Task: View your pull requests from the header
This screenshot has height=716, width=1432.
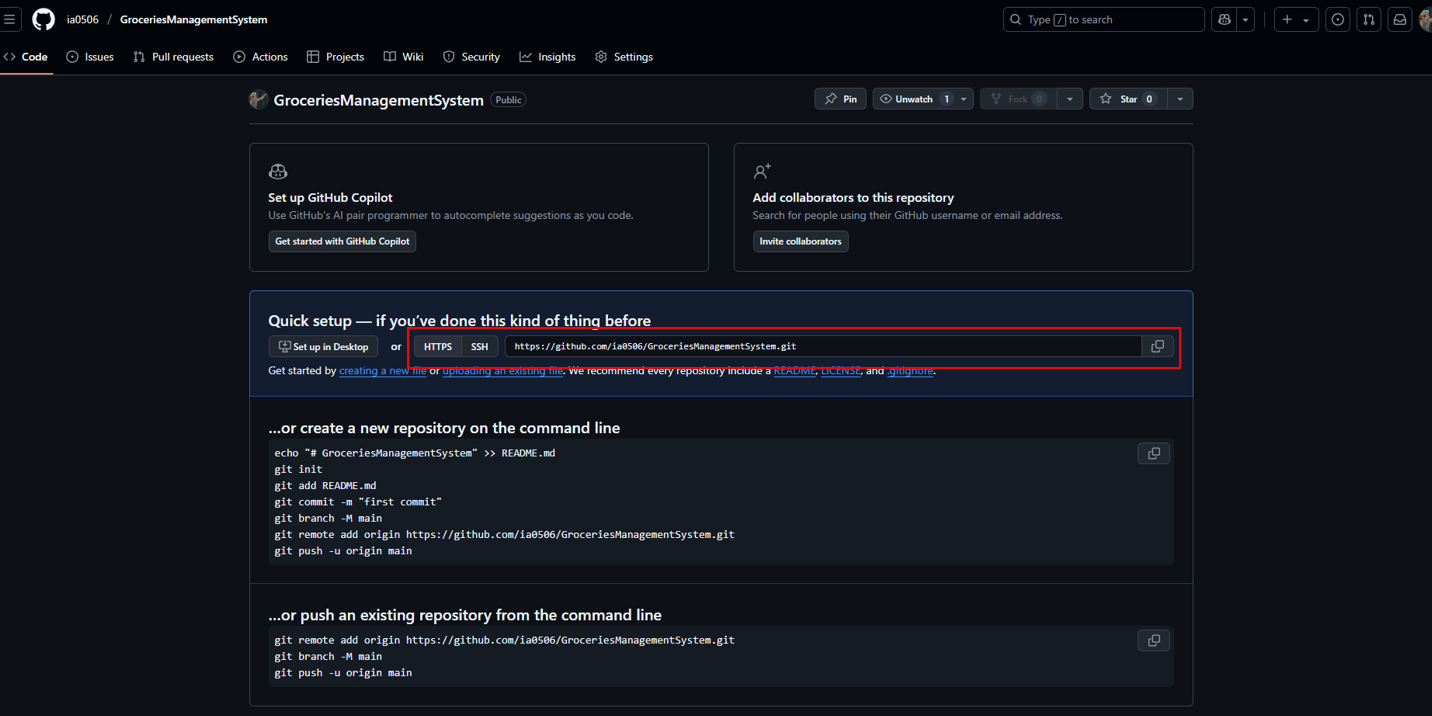Action: pos(1368,19)
